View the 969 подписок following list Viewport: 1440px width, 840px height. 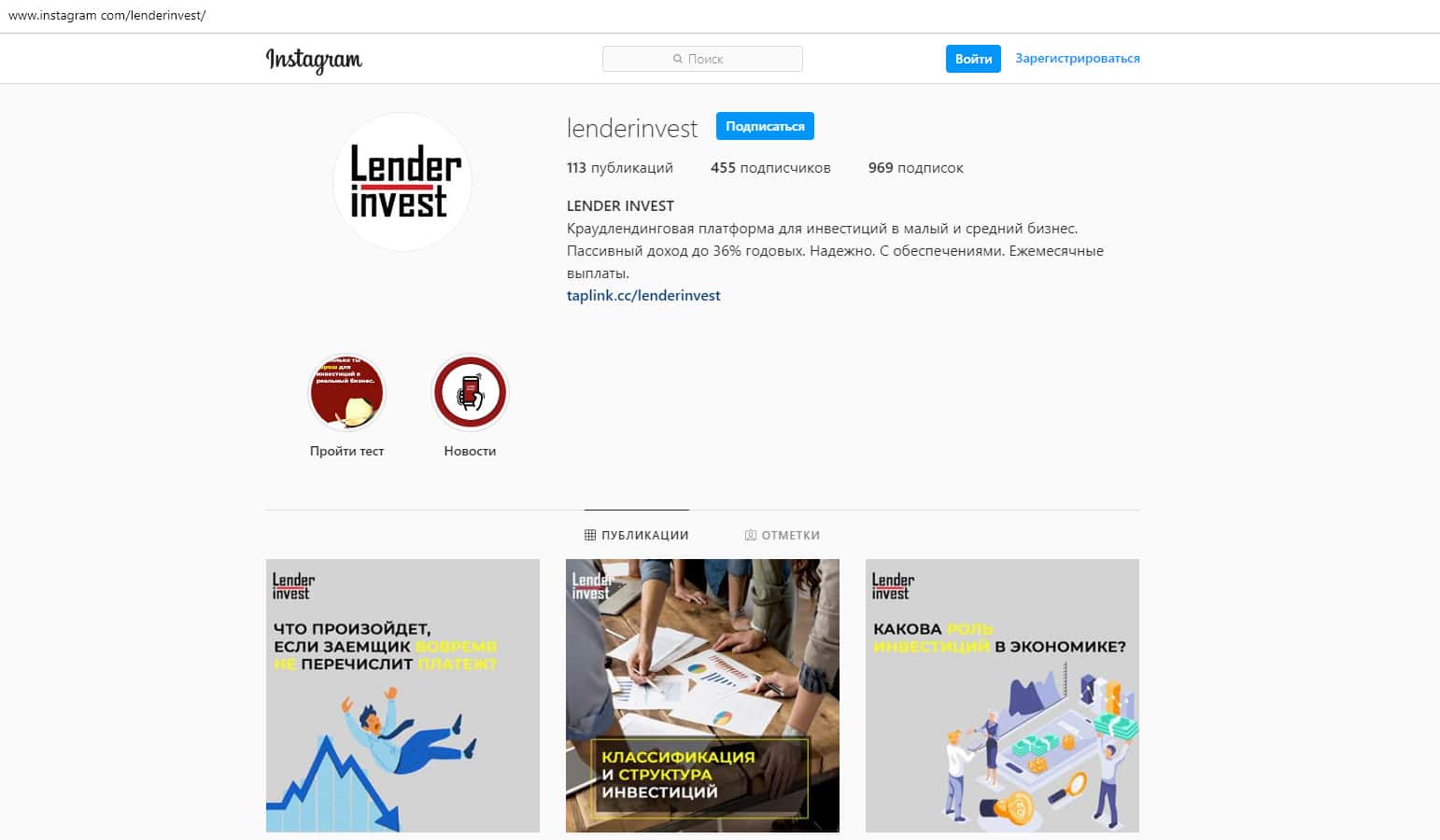(916, 168)
